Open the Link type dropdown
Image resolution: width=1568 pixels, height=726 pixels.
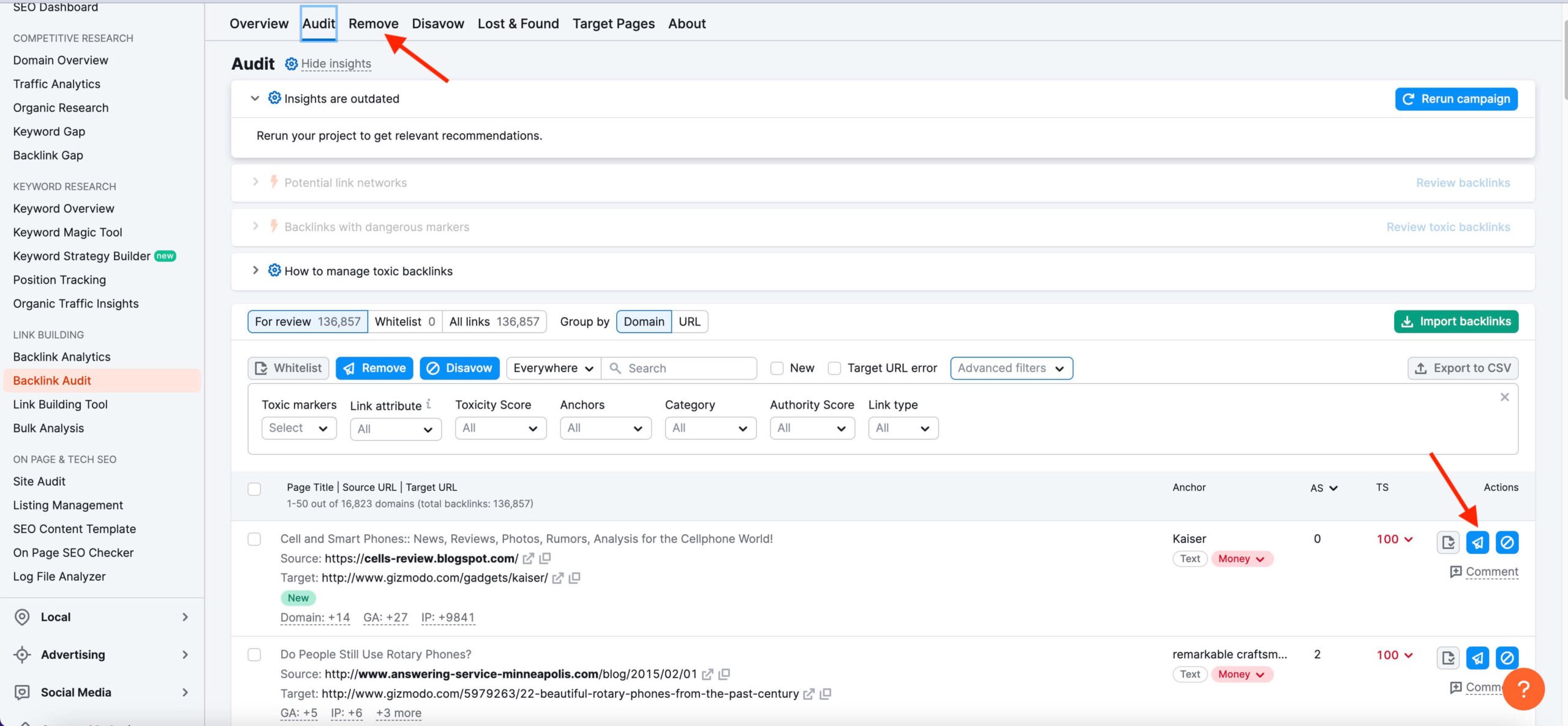tap(903, 428)
